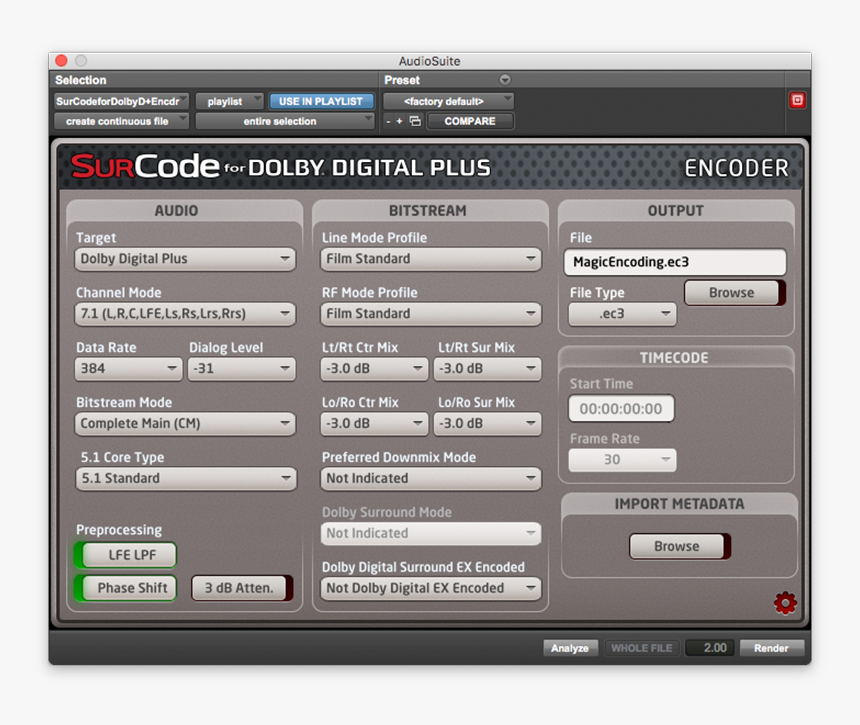Open the Dolby Surround Mode dropdown
This screenshot has width=860, height=725.
431,533
